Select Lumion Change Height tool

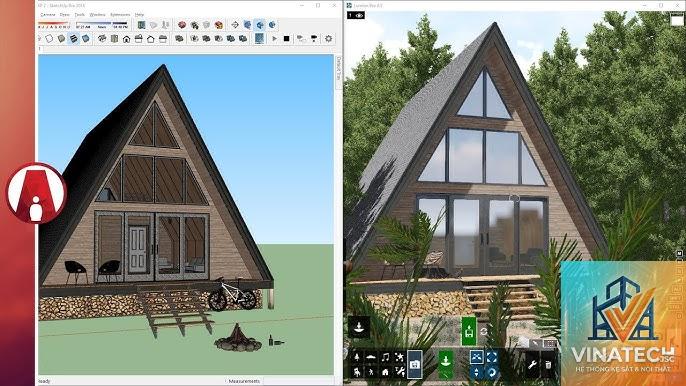click(x=476, y=372)
